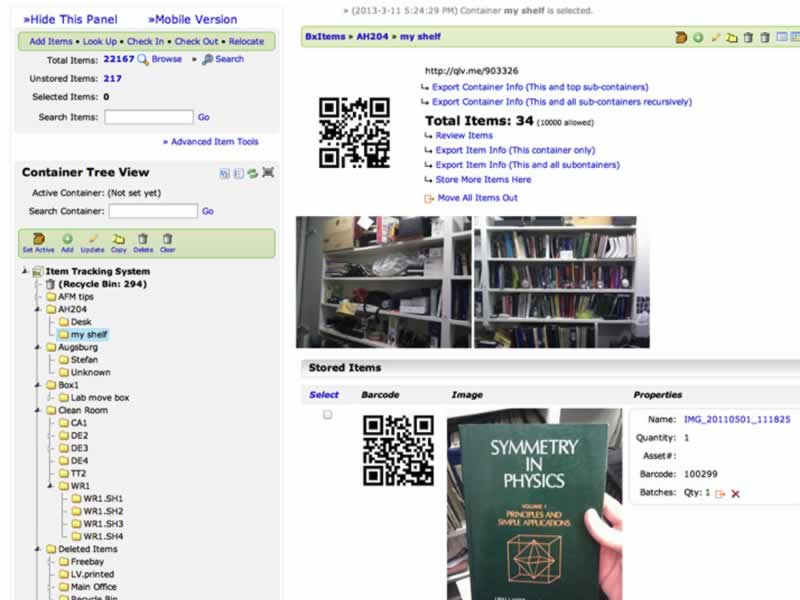Click the red X beside Batches Qty
The image size is (800, 600).
736,494
